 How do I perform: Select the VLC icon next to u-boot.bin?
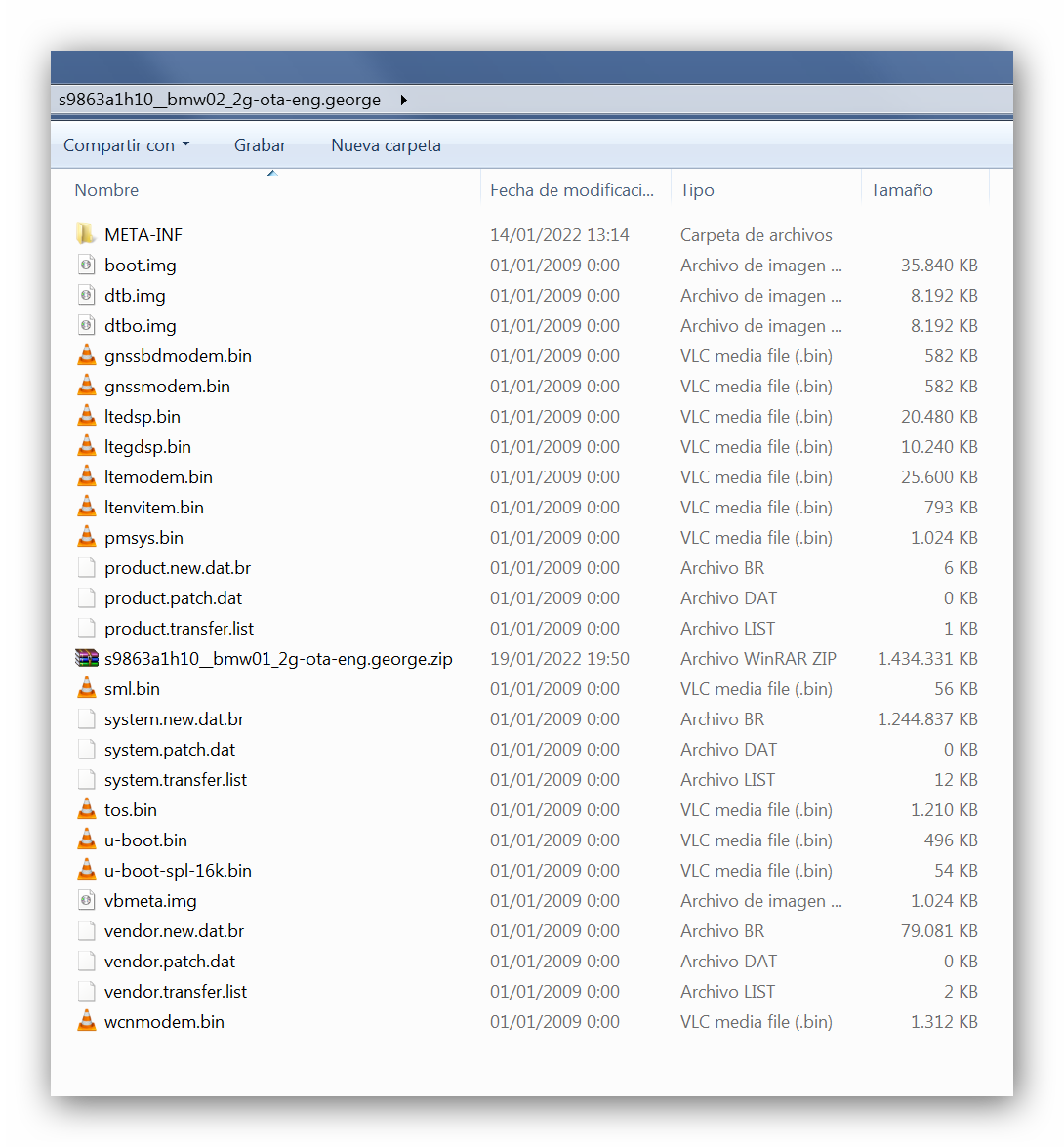pyautogui.click(x=86, y=840)
